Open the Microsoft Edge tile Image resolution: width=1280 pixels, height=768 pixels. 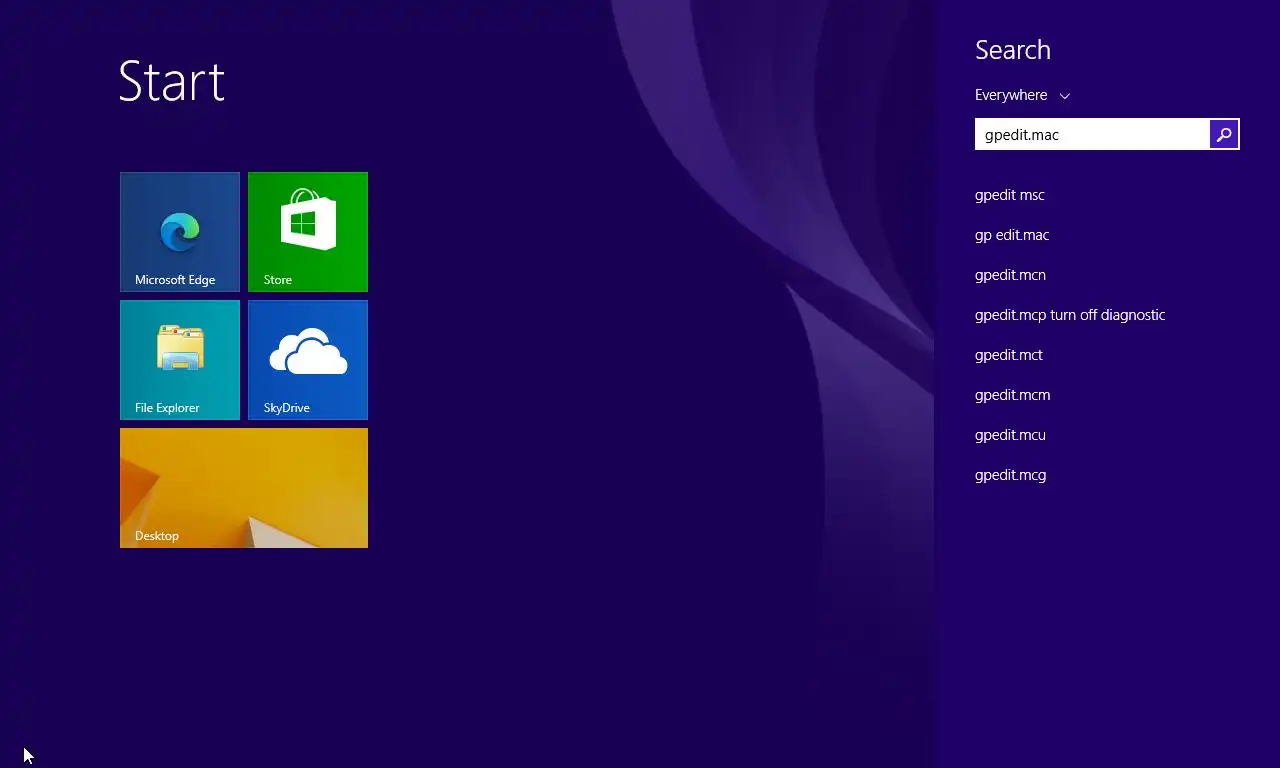coord(180,232)
